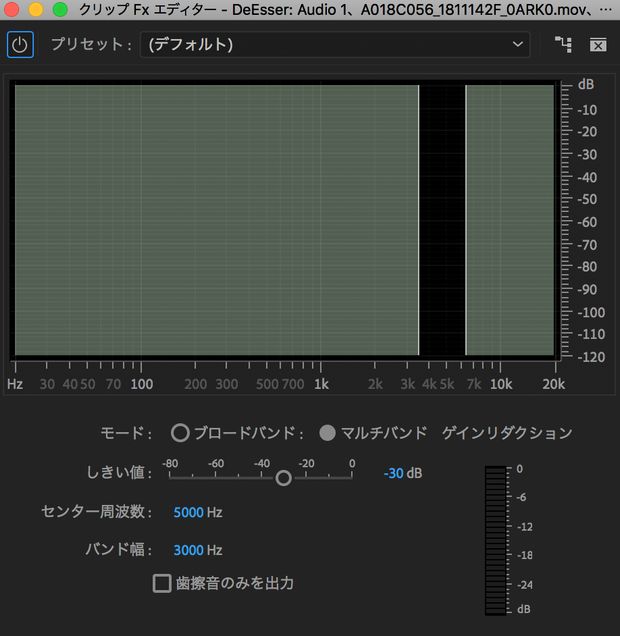The width and height of the screenshot is (620, 636).
Task: Click the -30 dB threshold value
Action: coord(393,473)
